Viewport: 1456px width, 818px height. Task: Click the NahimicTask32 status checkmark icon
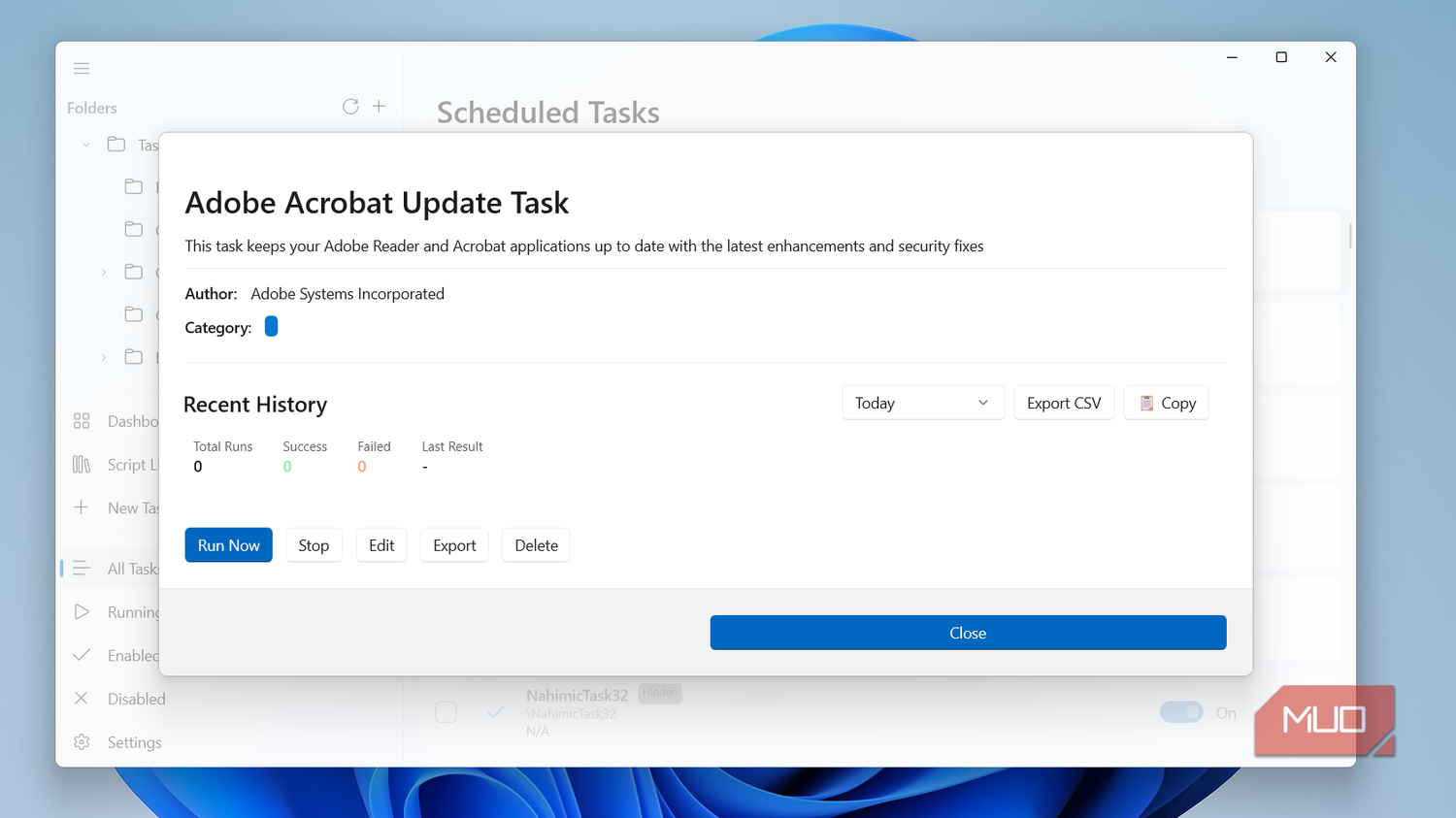pyautogui.click(x=495, y=712)
